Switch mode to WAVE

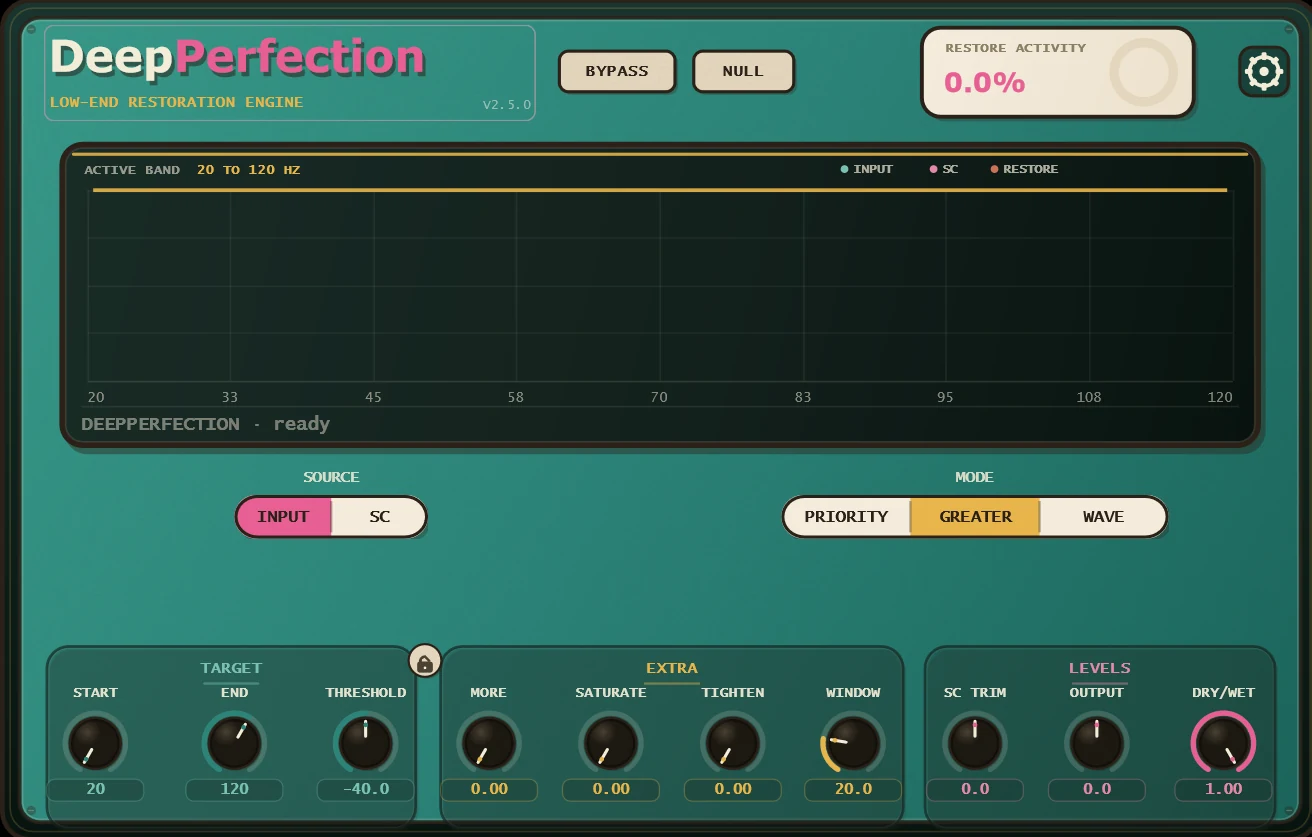(1103, 517)
